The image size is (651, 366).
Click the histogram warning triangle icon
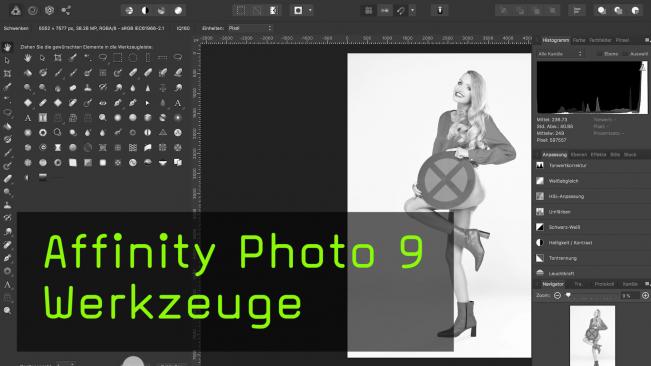point(643,66)
